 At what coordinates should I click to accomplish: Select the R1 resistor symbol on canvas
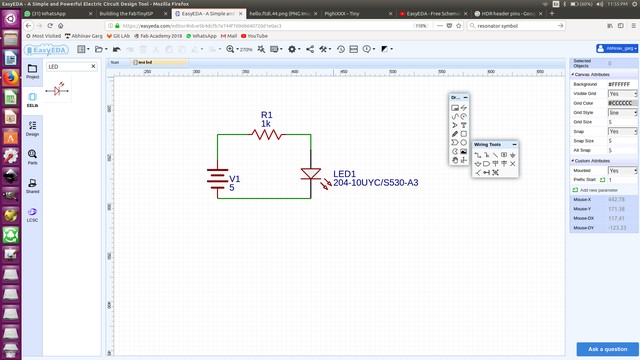tap(267, 134)
